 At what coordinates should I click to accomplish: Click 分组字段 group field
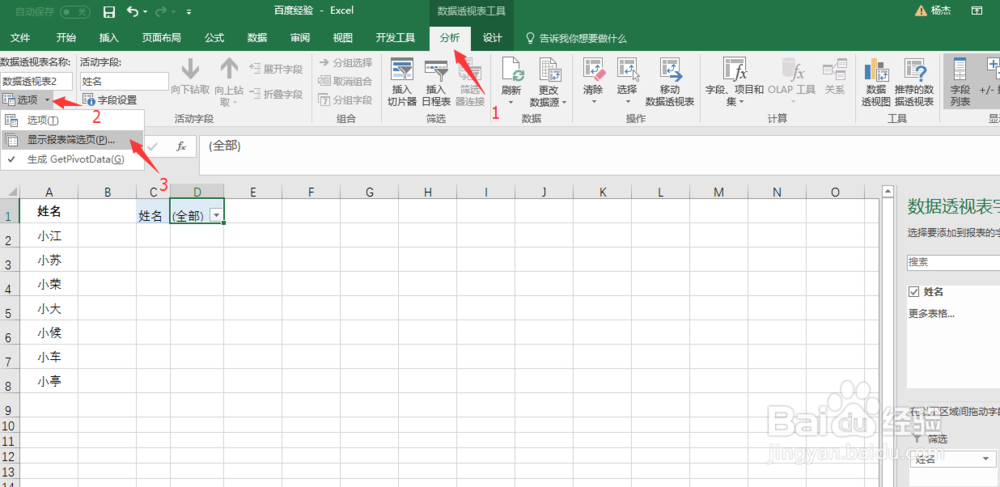[345, 100]
